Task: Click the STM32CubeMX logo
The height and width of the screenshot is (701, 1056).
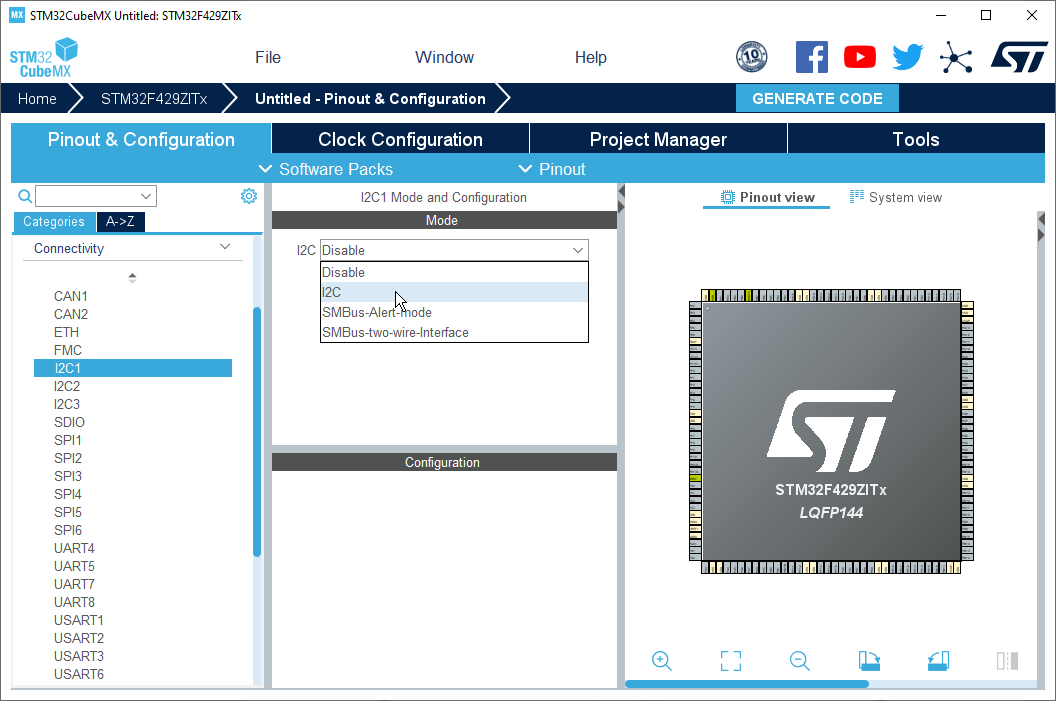Action: coord(43,58)
